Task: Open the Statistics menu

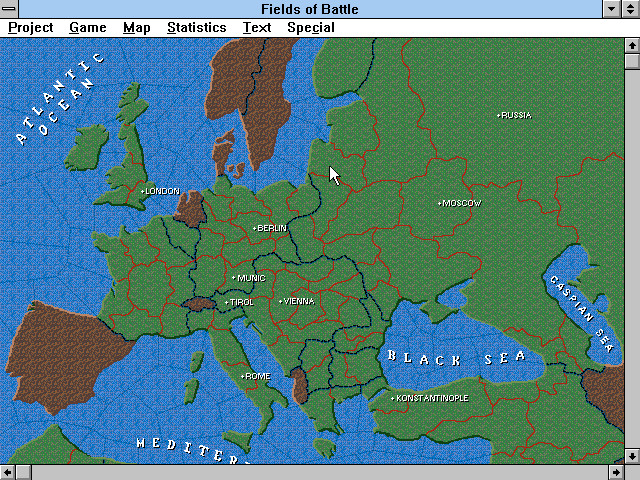Action: coord(196,28)
